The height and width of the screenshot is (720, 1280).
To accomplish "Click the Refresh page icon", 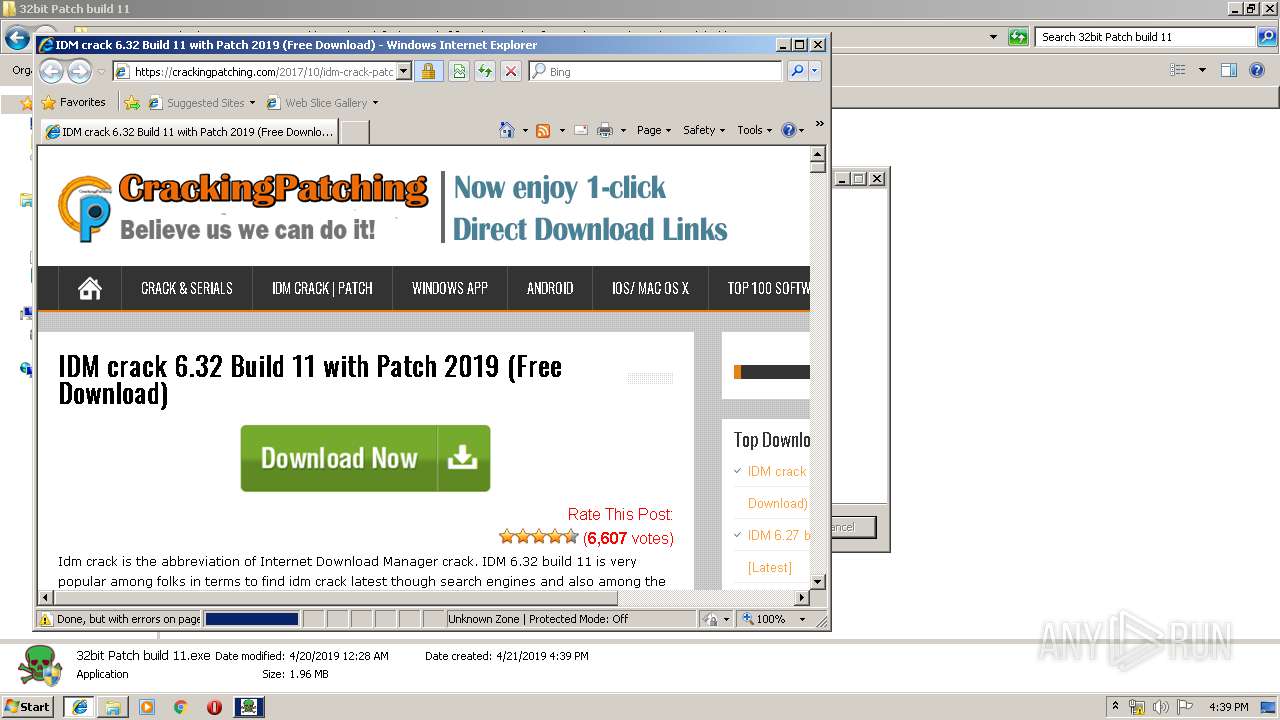I will click(x=485, y=71).
